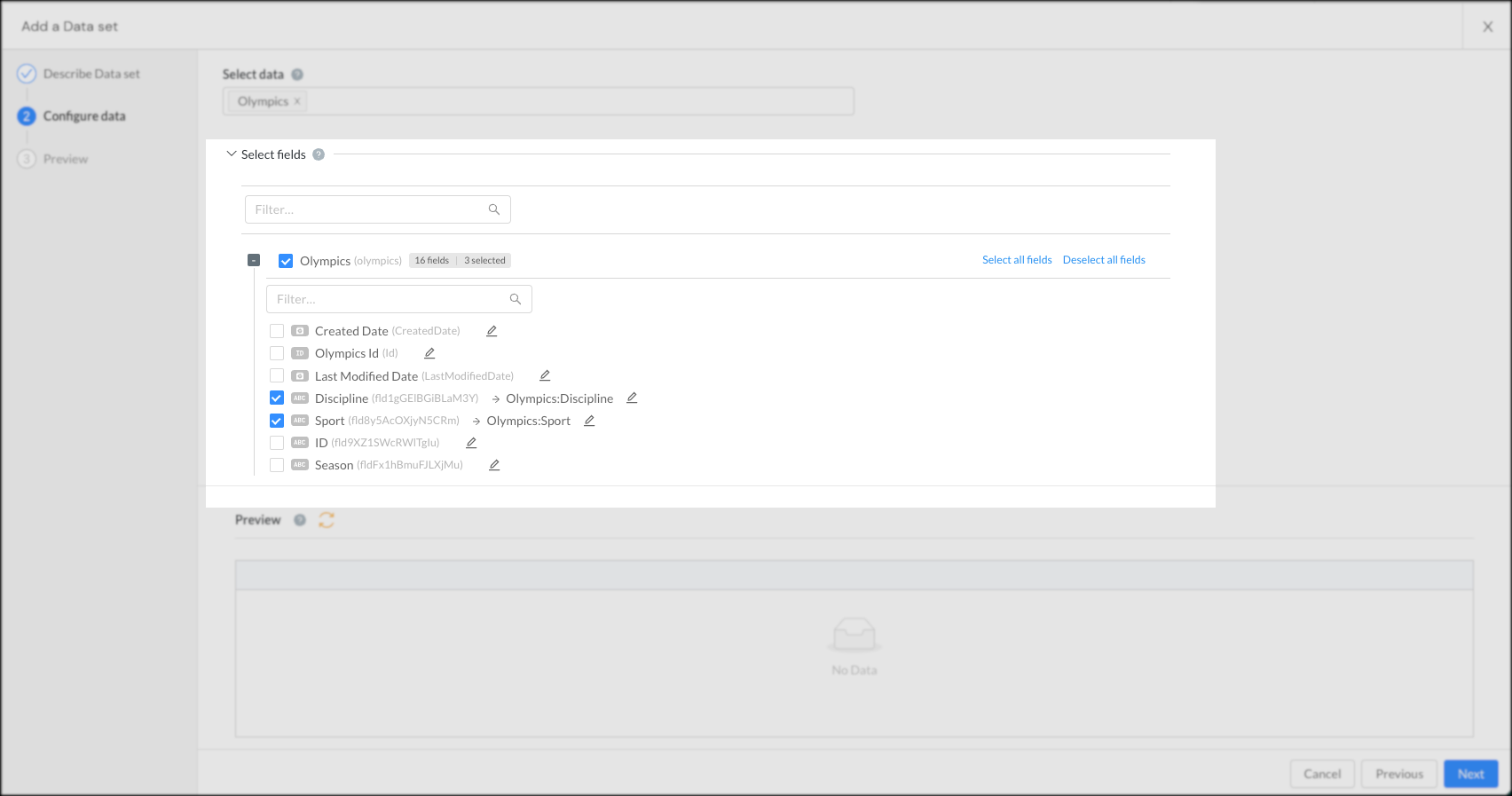Image resolution: width=1512 pixels, height=796 pixels.
Task: Focus the Olympics fields Filter input
Action: pos(399,299)
